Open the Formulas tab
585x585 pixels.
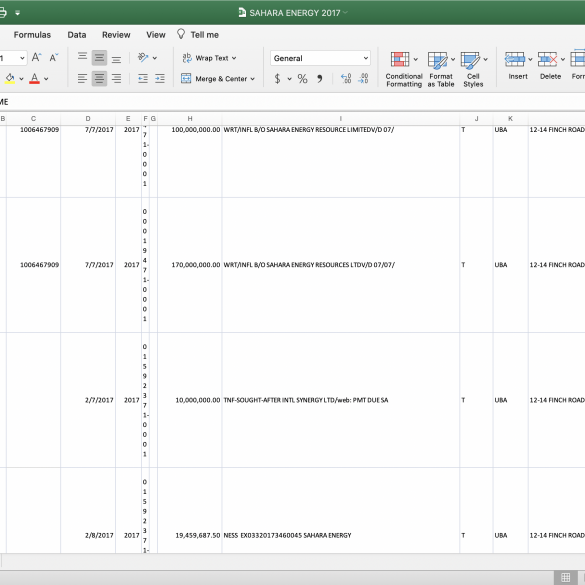32,35
